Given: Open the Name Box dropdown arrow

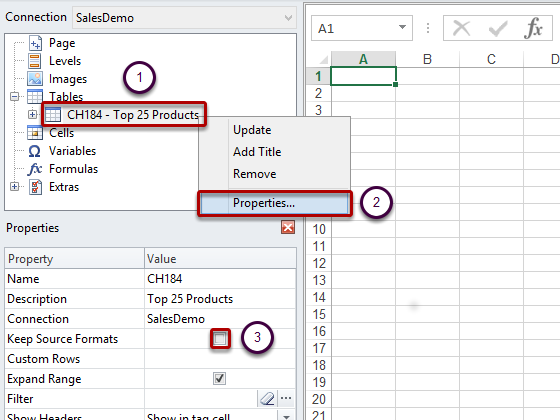Looking at the screenshot, I should [x=402, y=27].
